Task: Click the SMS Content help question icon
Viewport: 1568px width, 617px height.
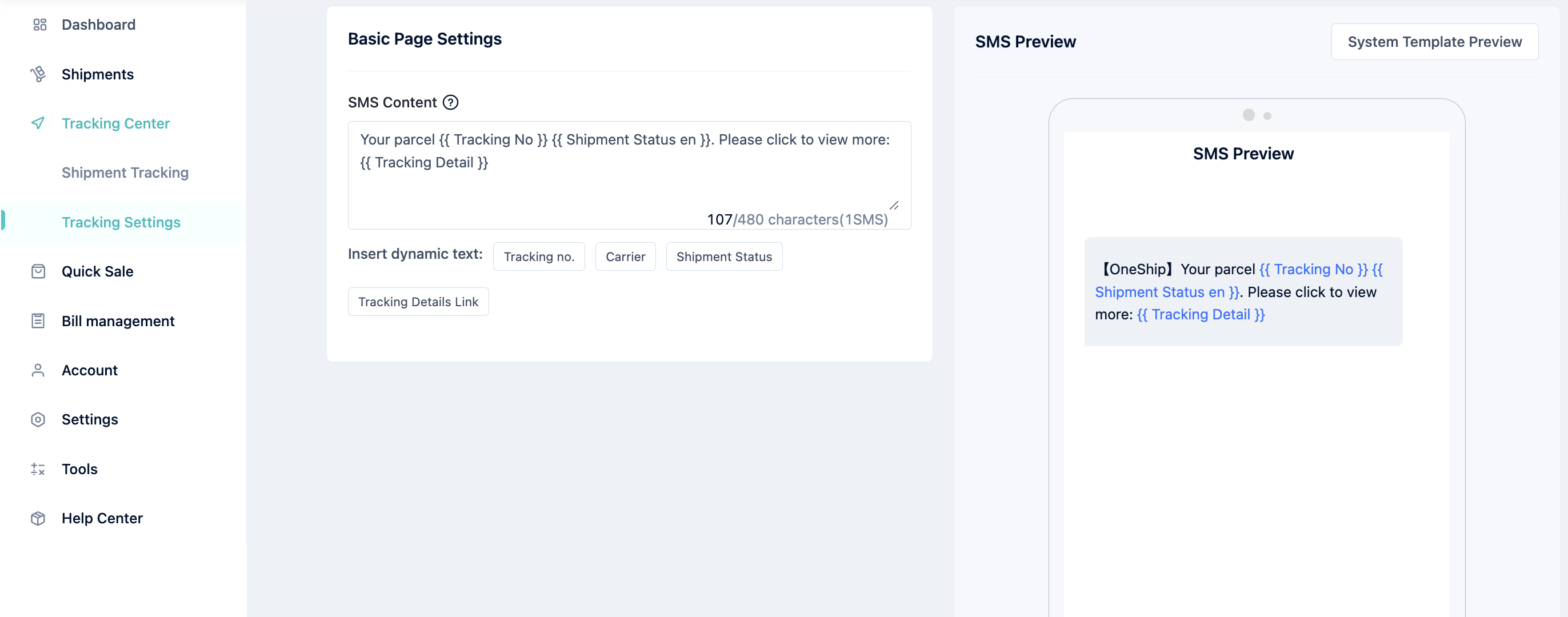Action: (450, 102)
